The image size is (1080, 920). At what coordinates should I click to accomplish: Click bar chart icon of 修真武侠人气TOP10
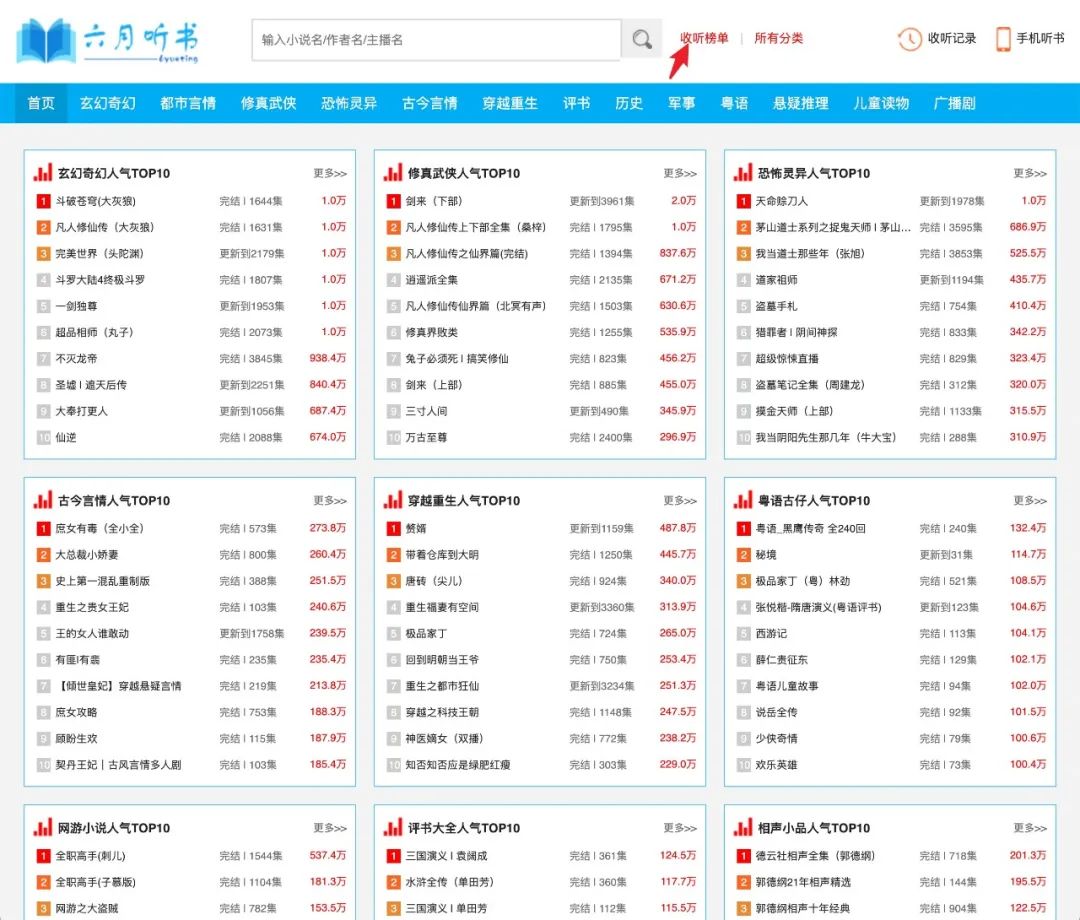[393, 173]
